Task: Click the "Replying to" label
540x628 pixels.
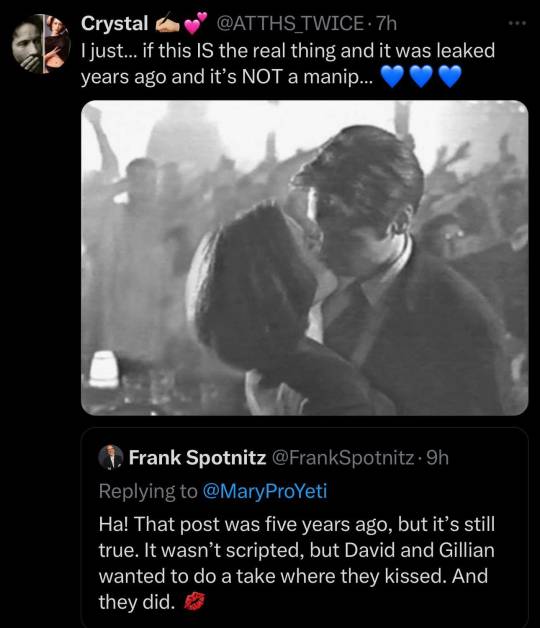Action: (x=148, y=491)
